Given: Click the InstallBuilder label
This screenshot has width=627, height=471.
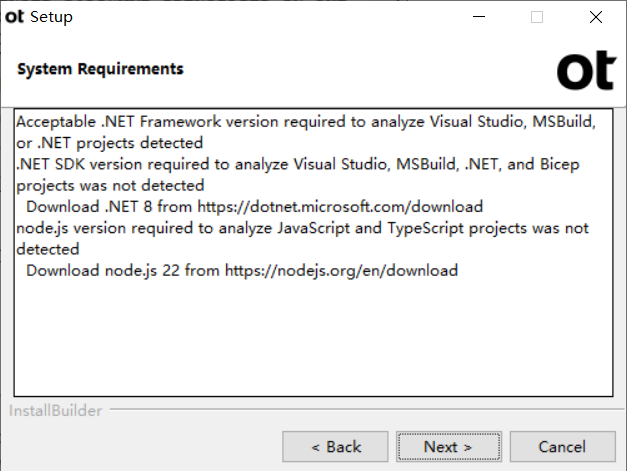Looking at the screenshot, I should (x=55, y=411).
